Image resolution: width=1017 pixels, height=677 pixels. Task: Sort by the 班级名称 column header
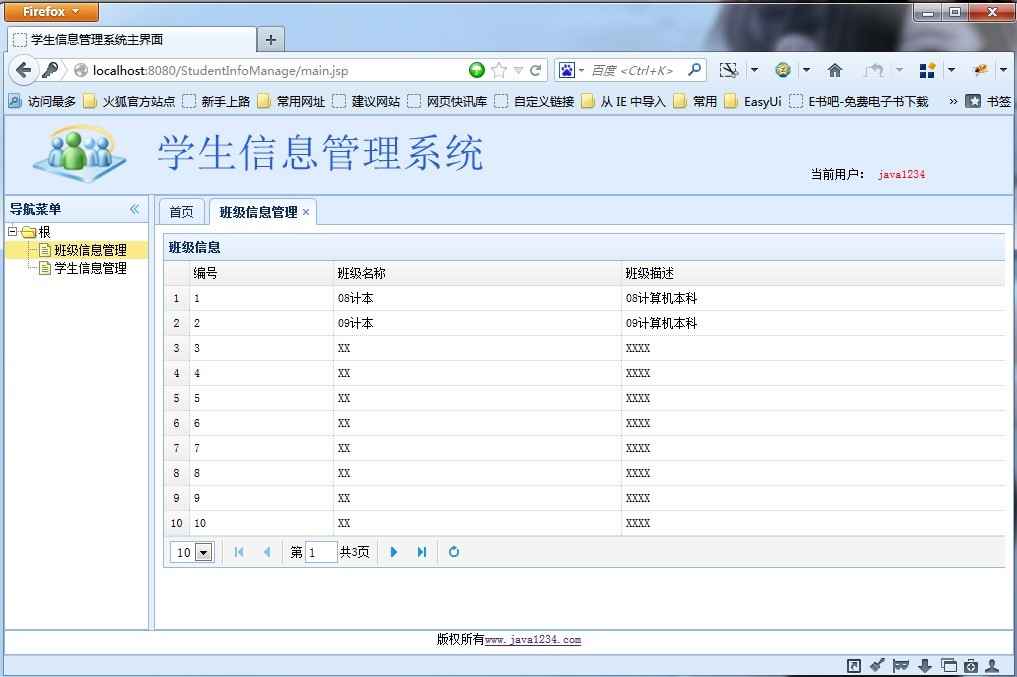pyautogui.click(x=477, y=273)
